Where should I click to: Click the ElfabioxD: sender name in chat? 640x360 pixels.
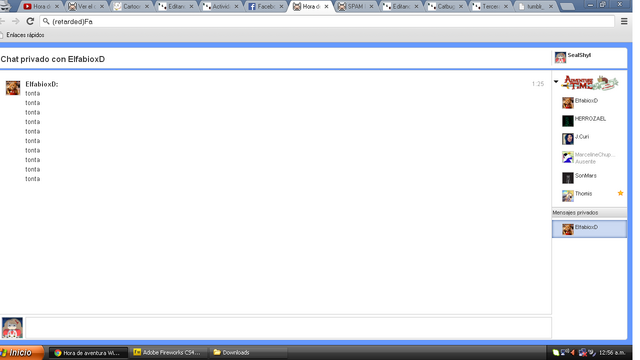[42, 84]
